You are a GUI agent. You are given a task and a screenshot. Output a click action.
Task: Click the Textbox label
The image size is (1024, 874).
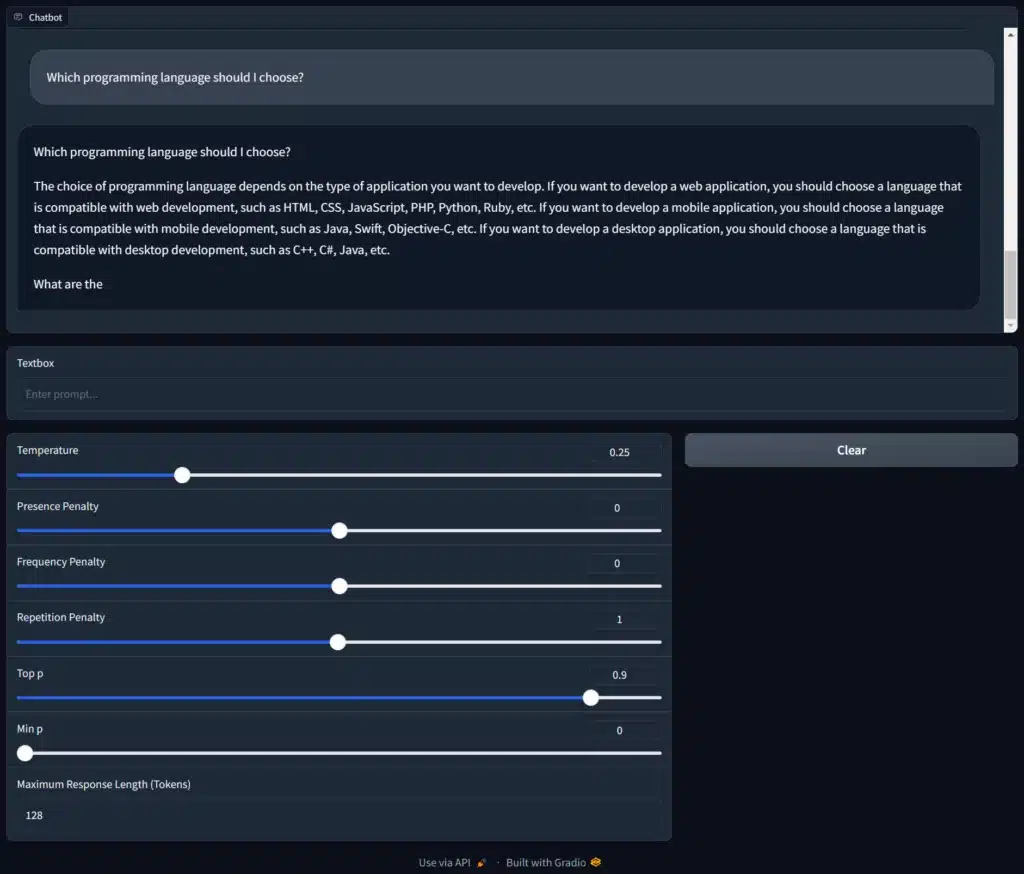tap(35, 363)
